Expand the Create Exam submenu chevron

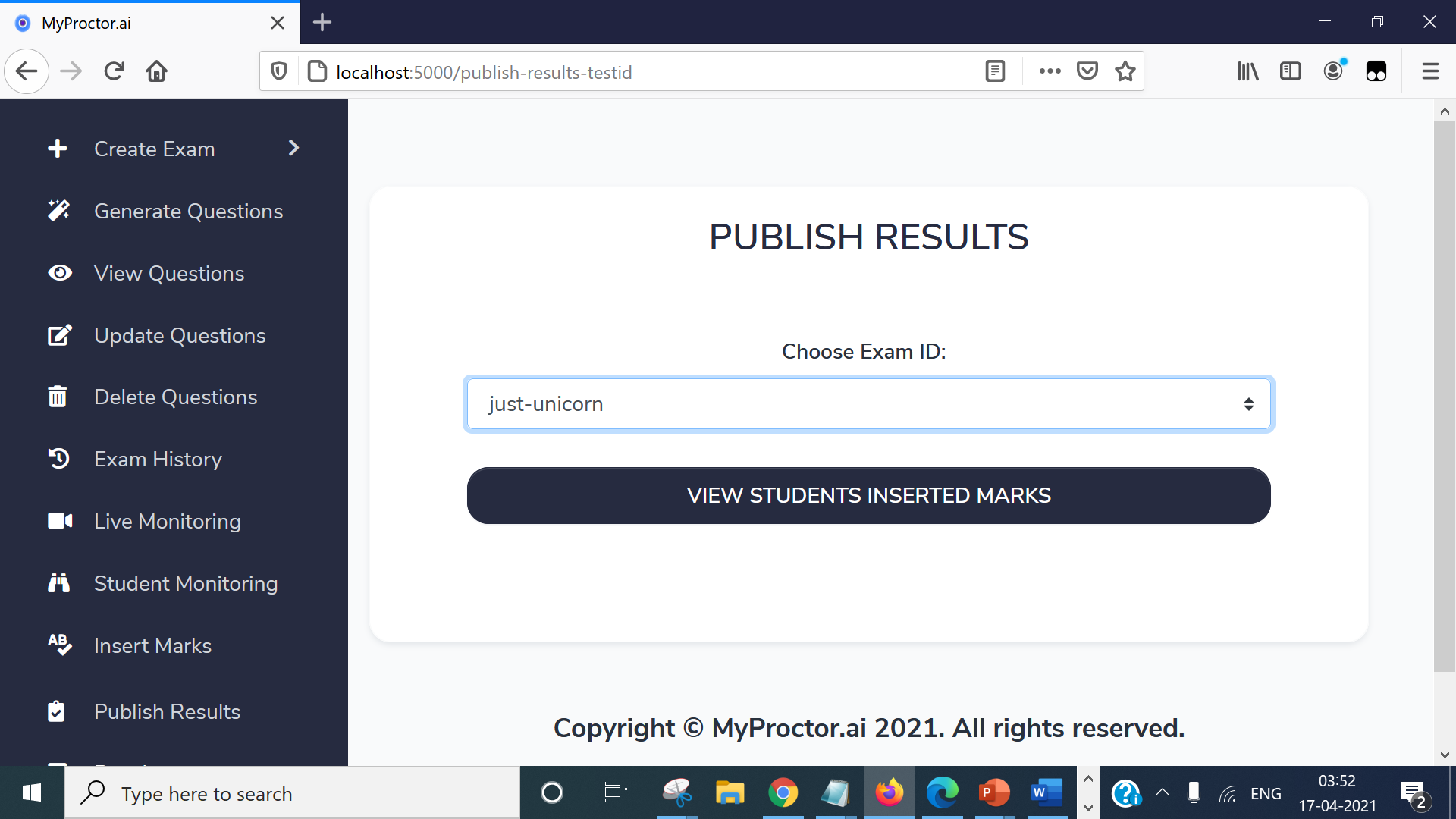tap(294, 149)
